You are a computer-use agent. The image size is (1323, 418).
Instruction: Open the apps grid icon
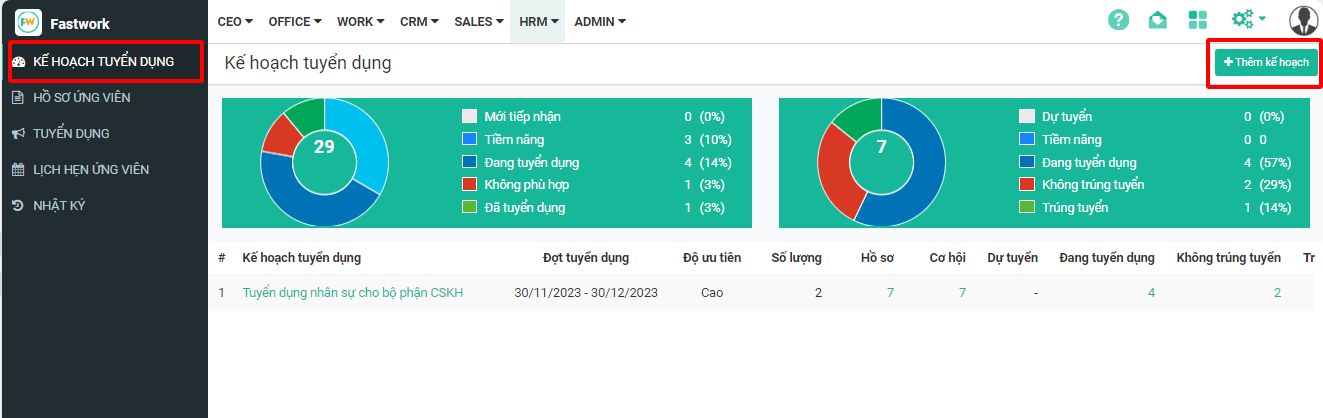pos(1197,21)
